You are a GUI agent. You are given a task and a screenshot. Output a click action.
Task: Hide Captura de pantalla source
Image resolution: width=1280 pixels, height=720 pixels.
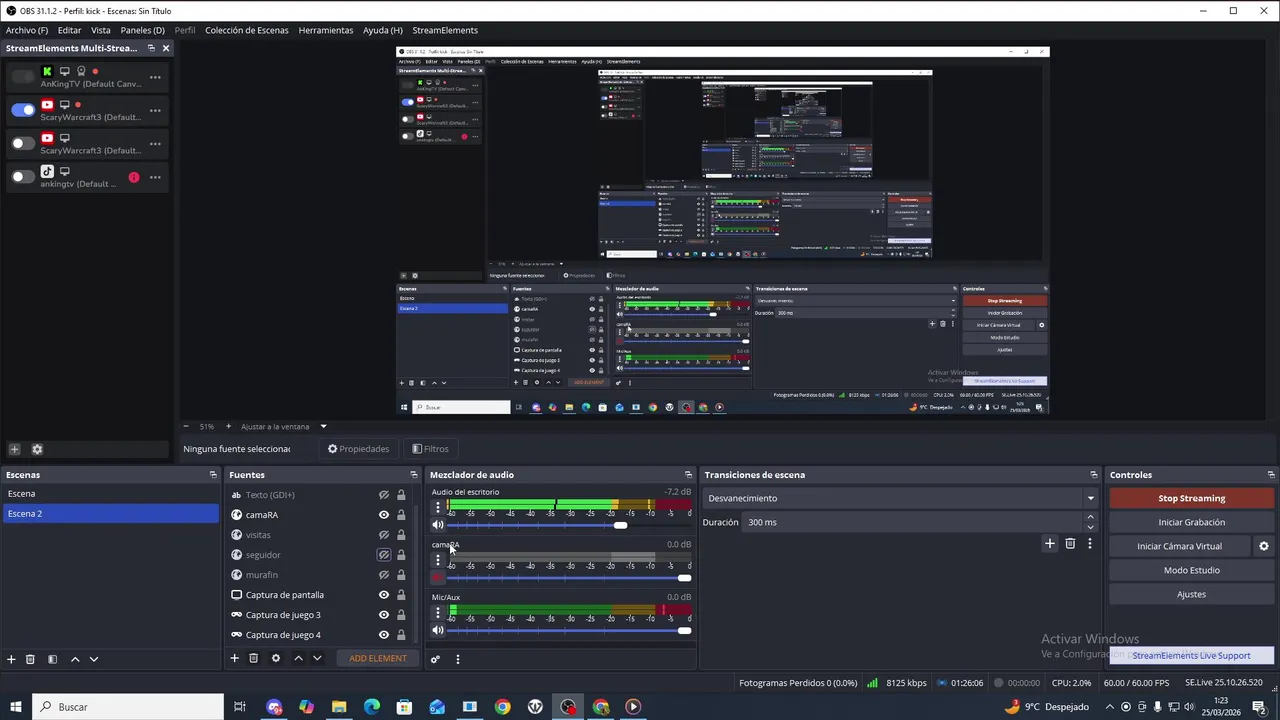pos(383,595)
